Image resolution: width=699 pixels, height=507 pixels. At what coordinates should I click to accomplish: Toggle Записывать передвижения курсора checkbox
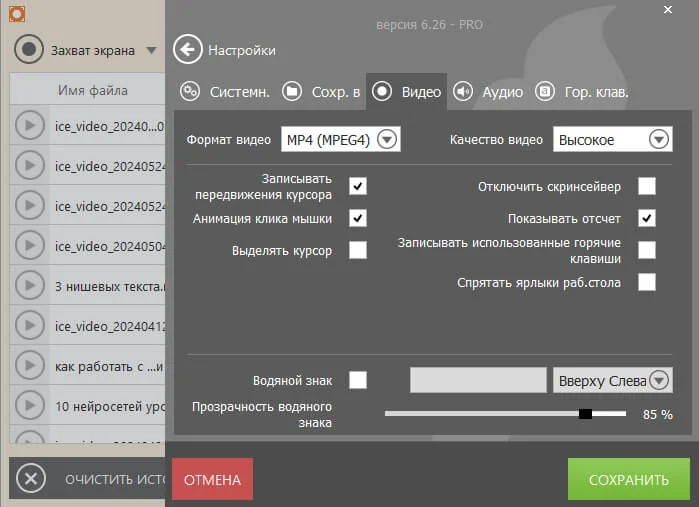point(358,186)
